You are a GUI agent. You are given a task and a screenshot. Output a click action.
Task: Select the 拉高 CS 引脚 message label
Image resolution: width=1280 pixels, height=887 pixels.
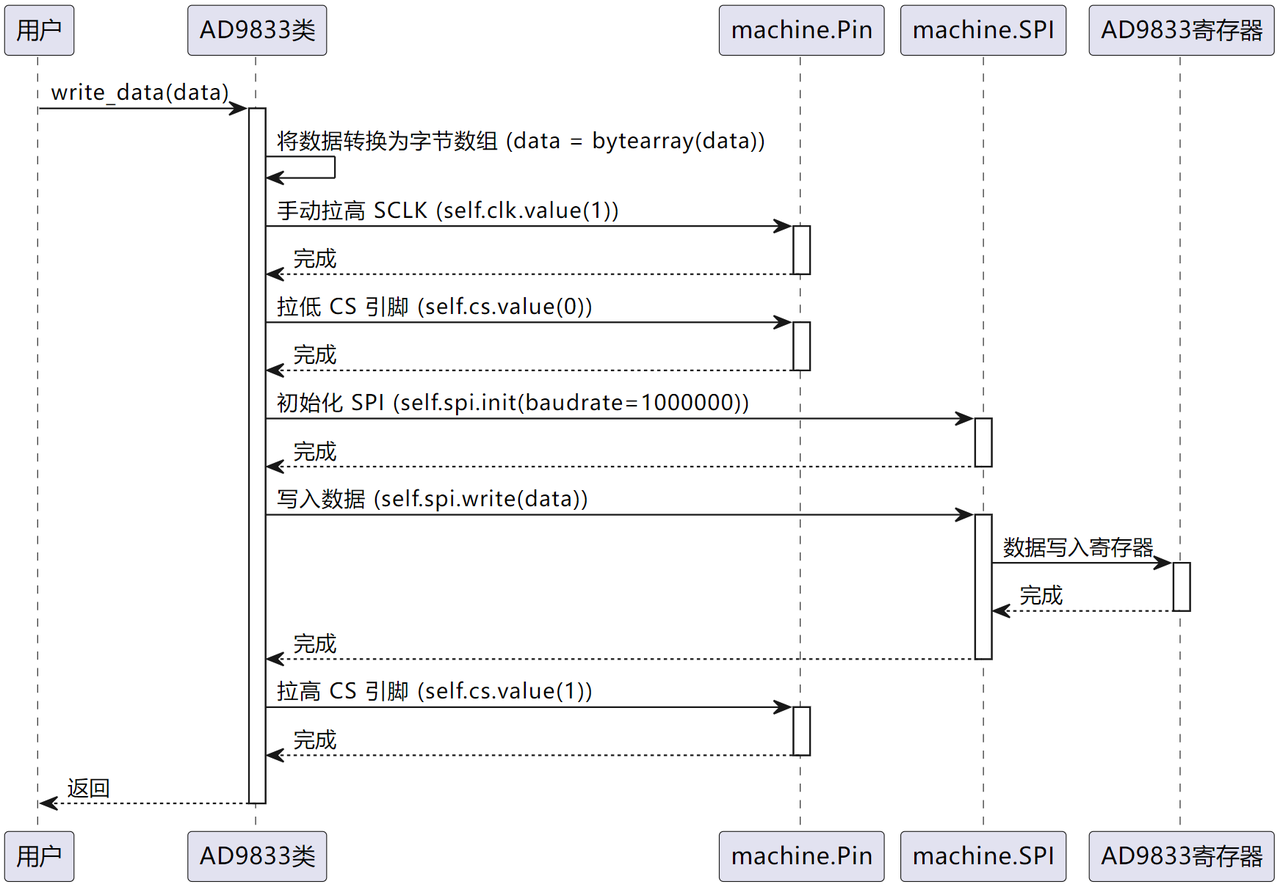click(x=435, y=691)
